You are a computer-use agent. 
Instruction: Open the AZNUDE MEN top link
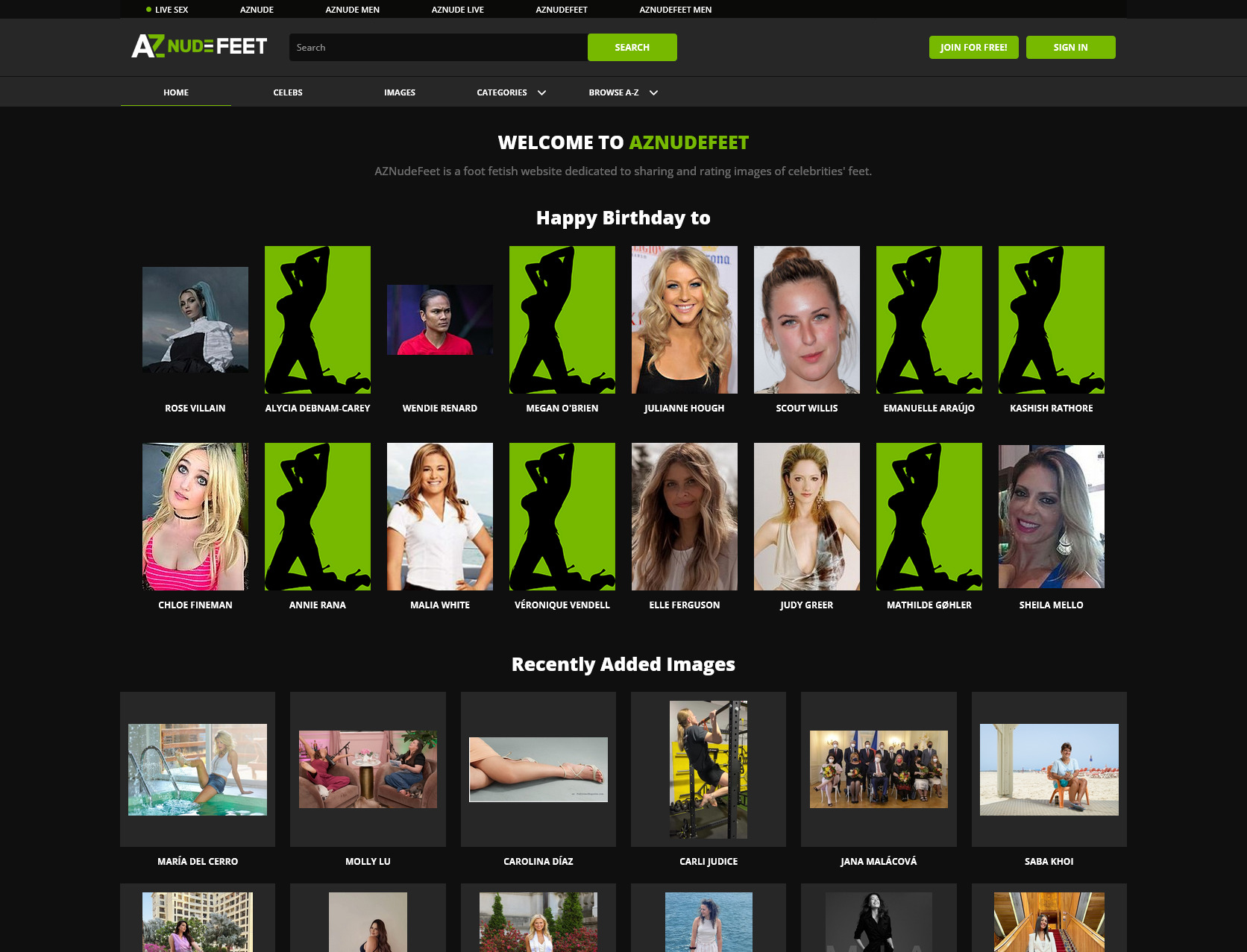(352, 10)
